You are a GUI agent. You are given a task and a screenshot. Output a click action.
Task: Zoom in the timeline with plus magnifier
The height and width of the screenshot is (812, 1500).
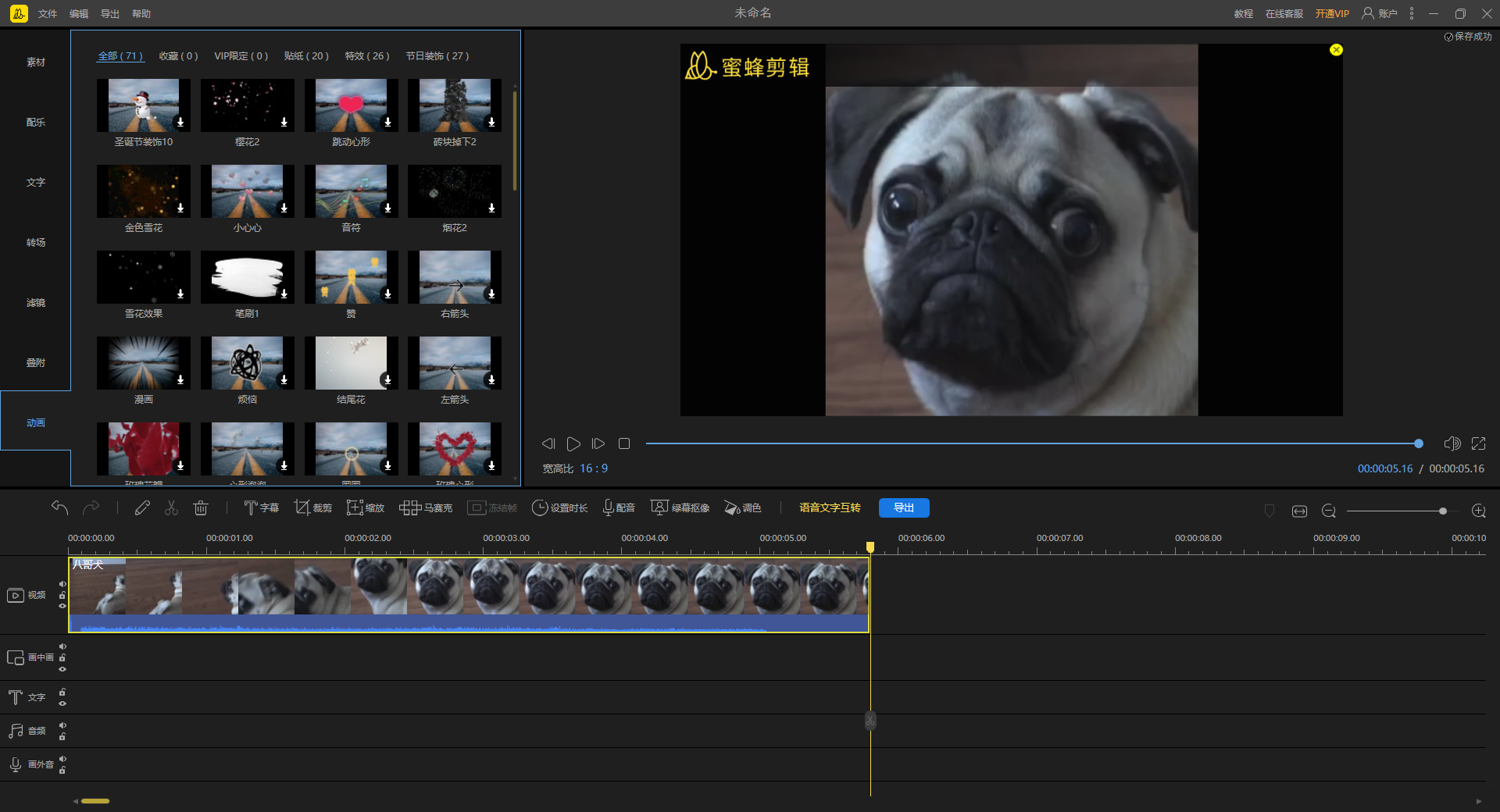pyautogui.click(x=1478, y=511)
